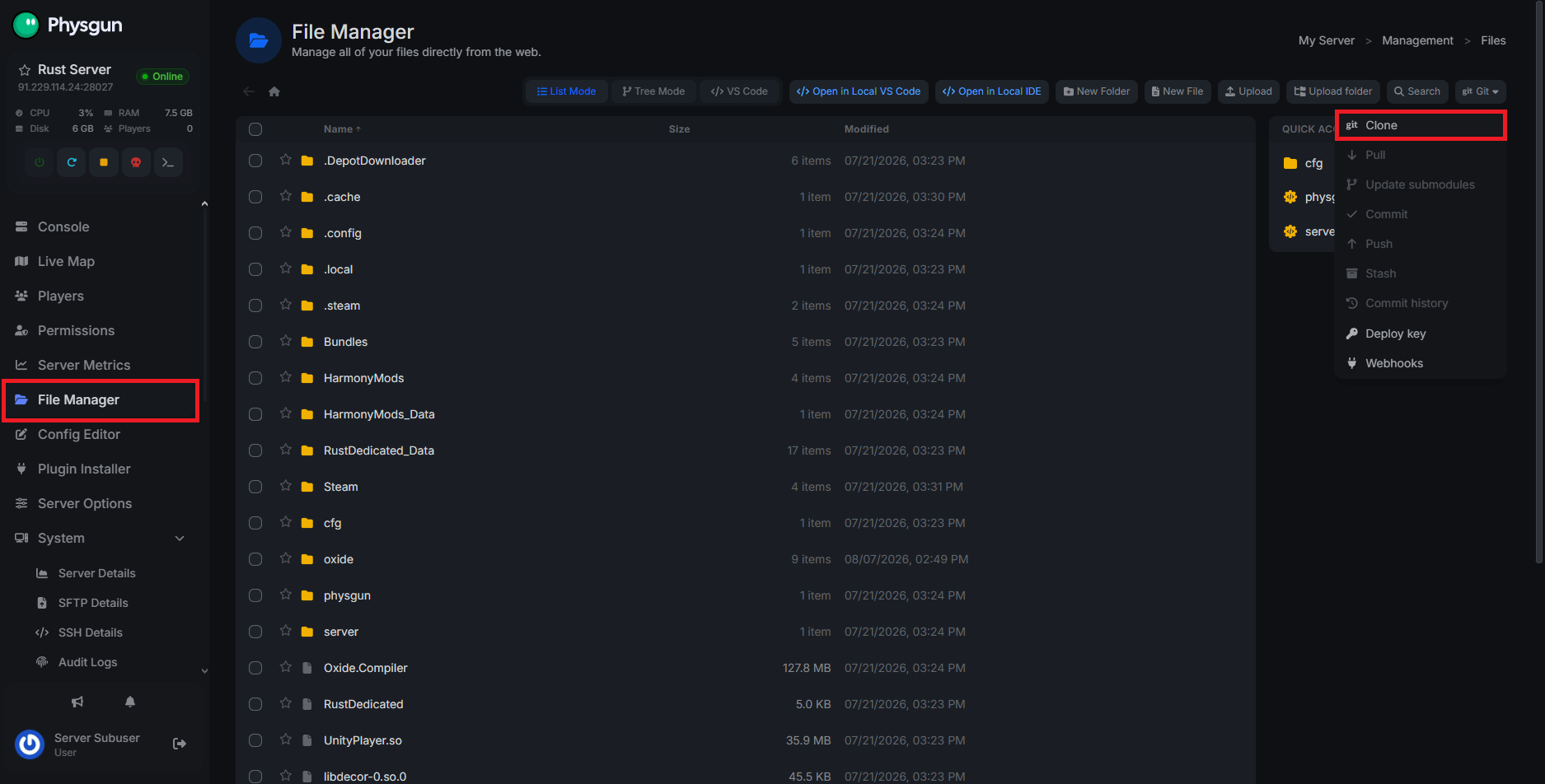Click the Physgun logo icon
Viewport: 1545px width, 784px height.
pos(26,25)
